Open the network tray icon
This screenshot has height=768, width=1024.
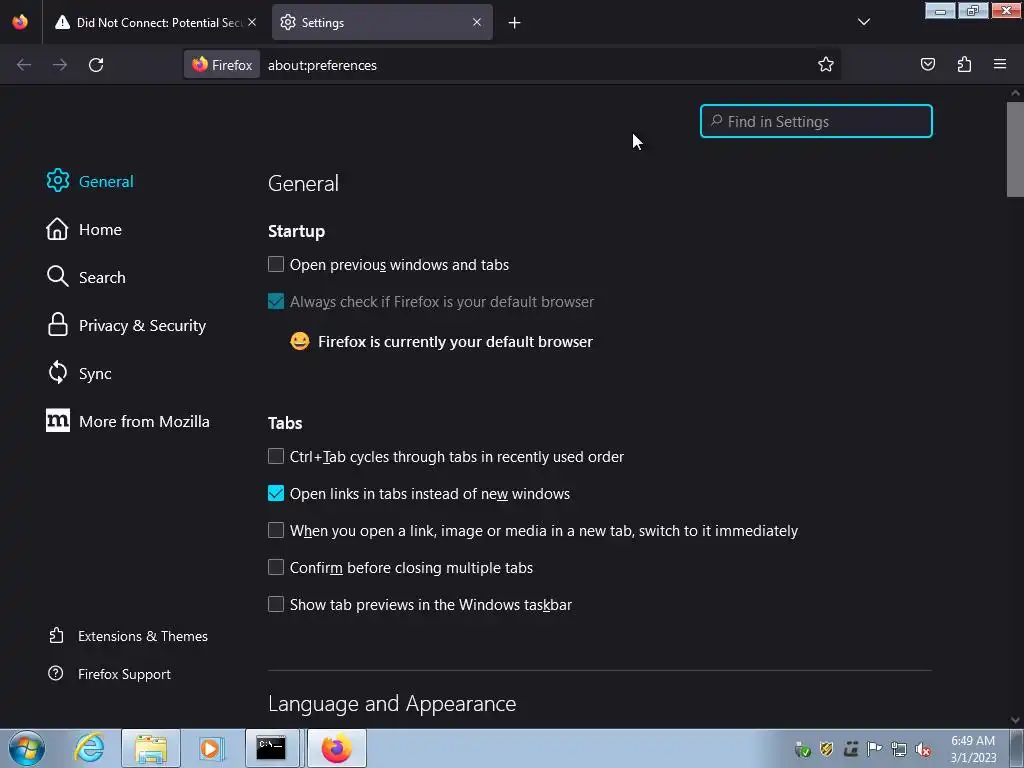coord(899,750)
